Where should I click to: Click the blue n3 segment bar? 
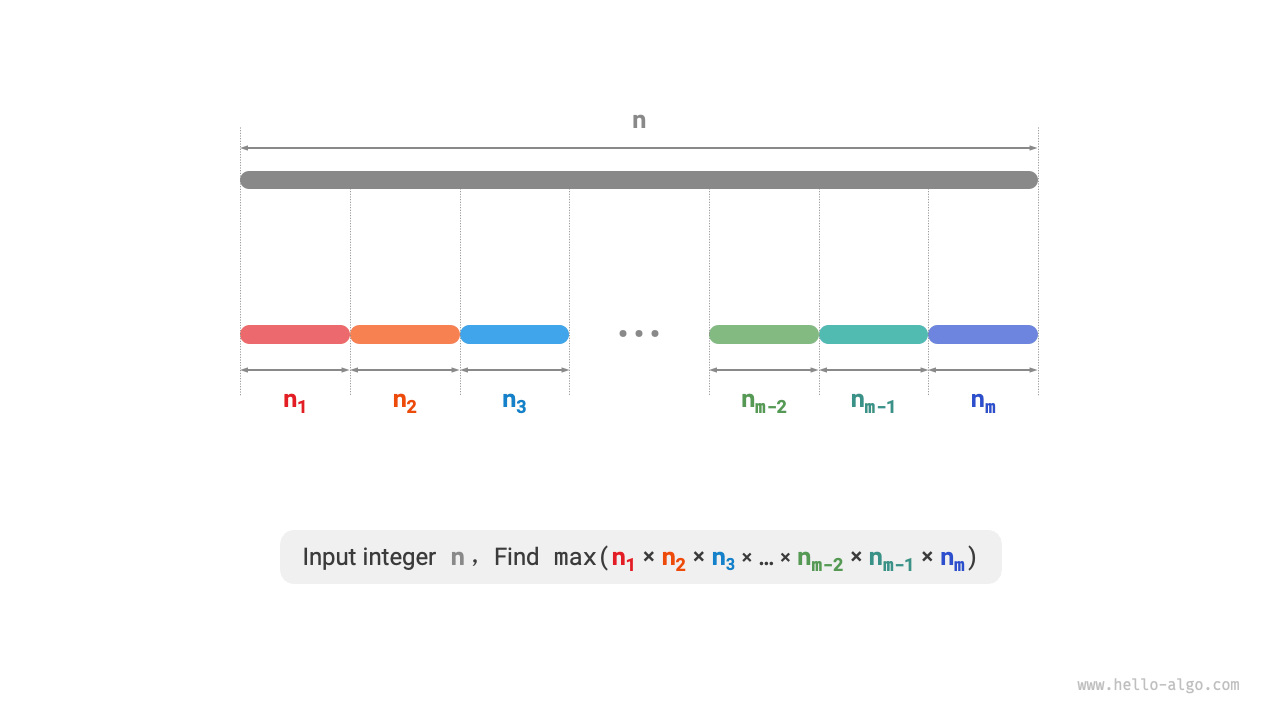tap(514, 334)
